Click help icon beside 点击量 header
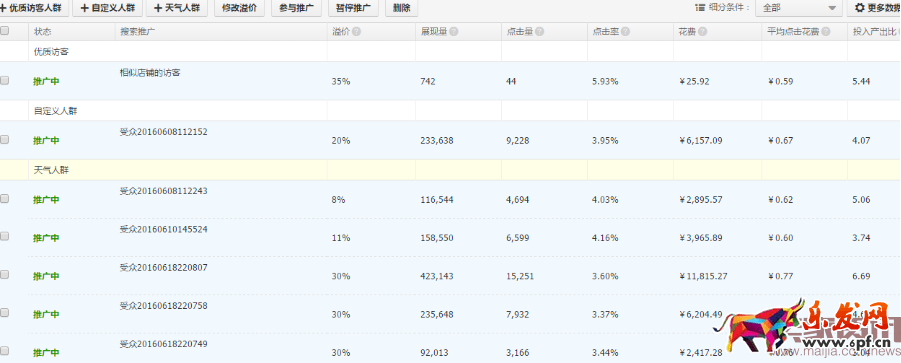This screenshot has width=901, height=363. coord(540,32)
